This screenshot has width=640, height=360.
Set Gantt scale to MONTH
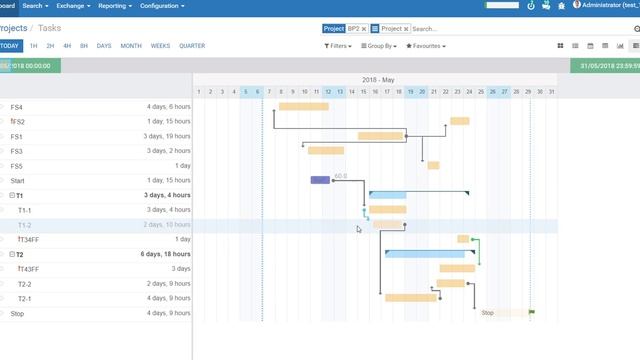[131, 46]
